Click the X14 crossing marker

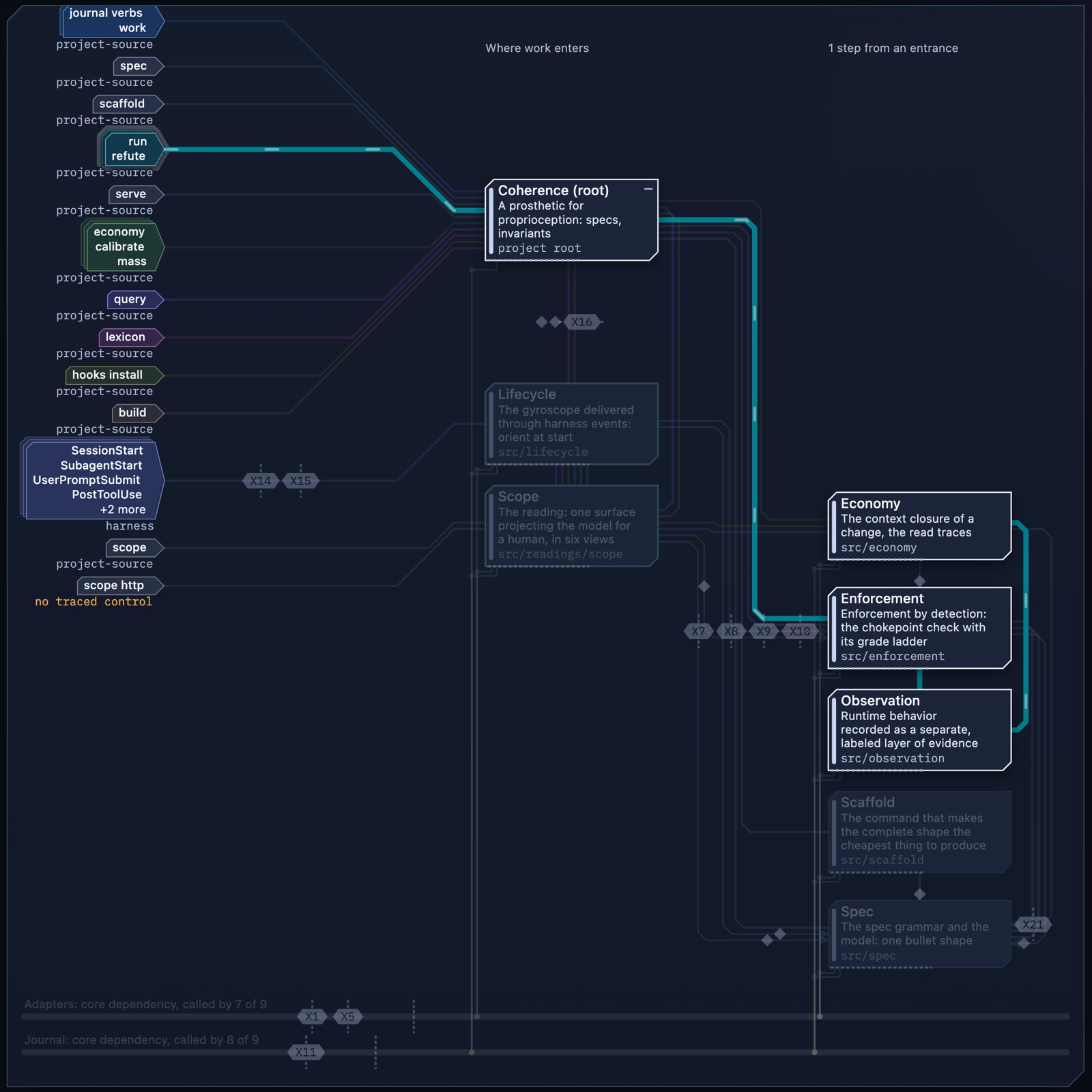coord(261,481)
